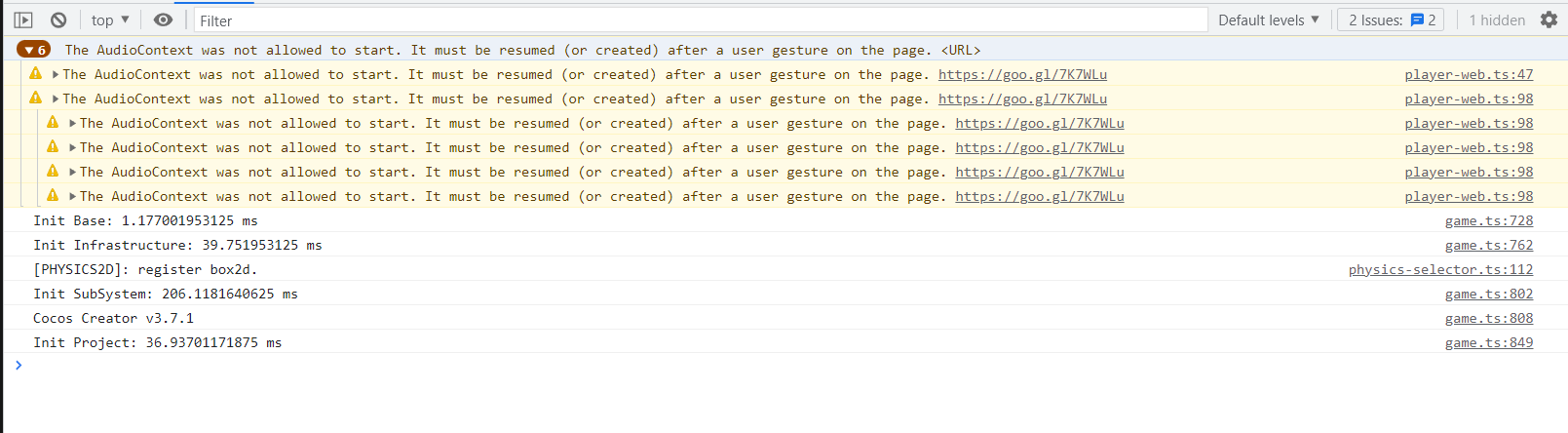
Task: Click the eye icon for live expression
Action: 163,20
